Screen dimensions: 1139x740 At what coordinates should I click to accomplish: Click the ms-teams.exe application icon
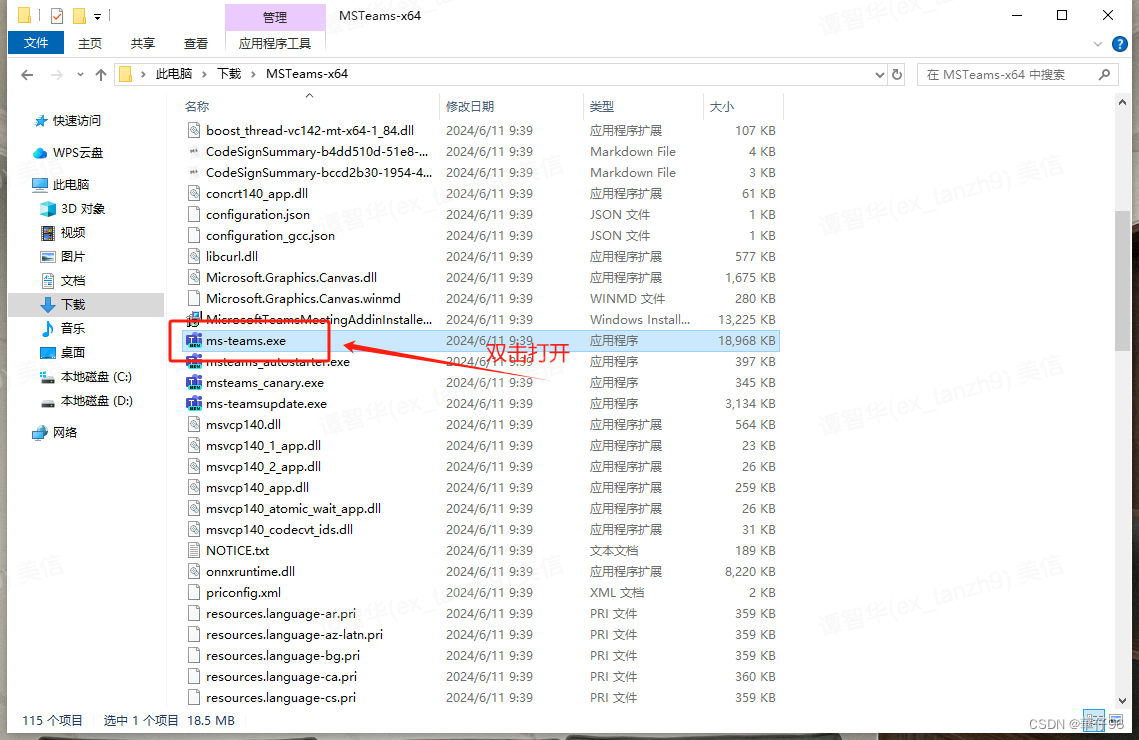[x=194, y=341]
